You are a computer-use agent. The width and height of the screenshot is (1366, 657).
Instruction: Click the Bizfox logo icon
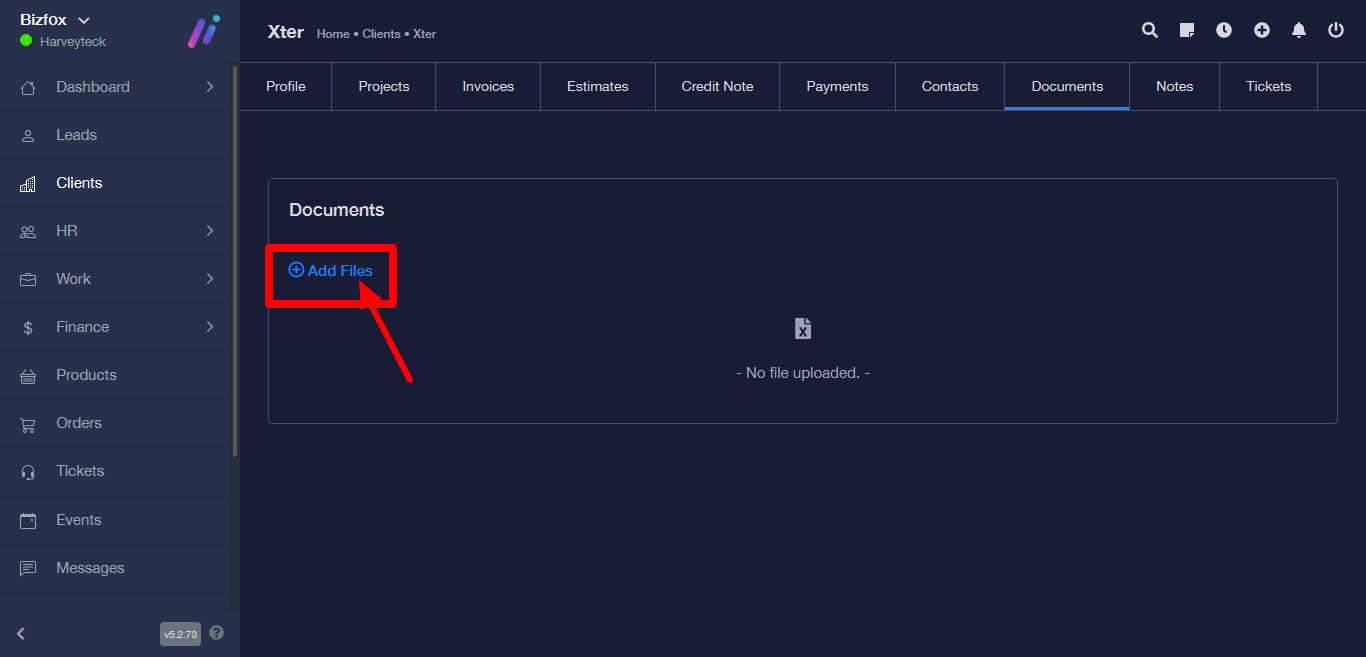pos(204,31)
